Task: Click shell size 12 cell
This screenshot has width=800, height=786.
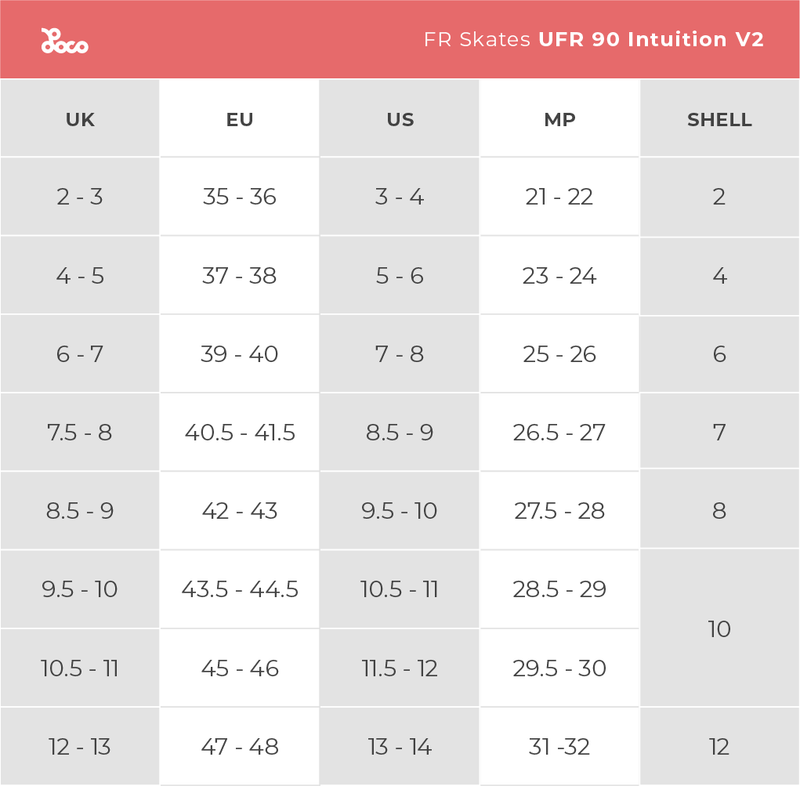Action: 719,747
